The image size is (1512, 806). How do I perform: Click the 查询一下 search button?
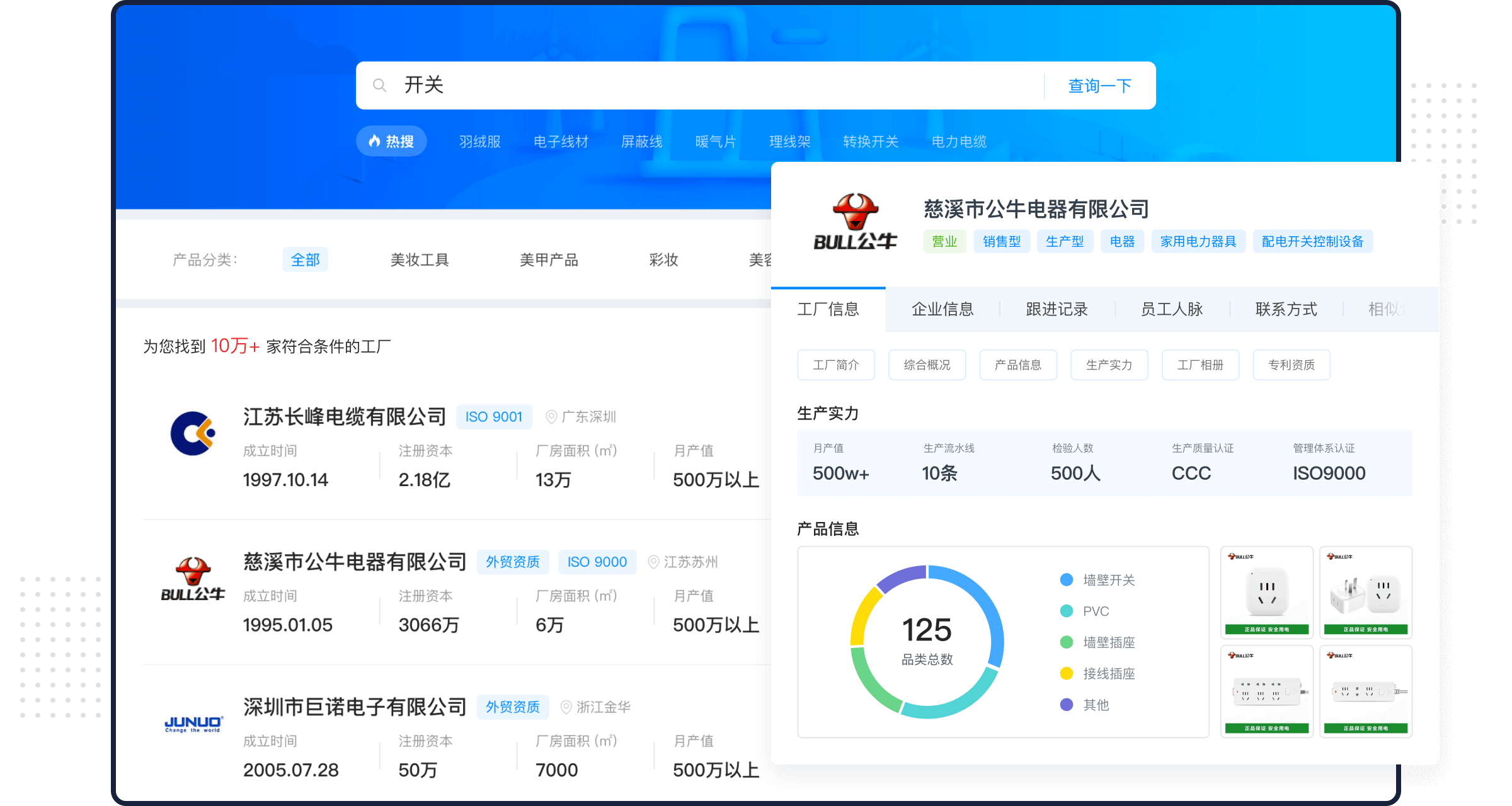[x=1099, y=85]
